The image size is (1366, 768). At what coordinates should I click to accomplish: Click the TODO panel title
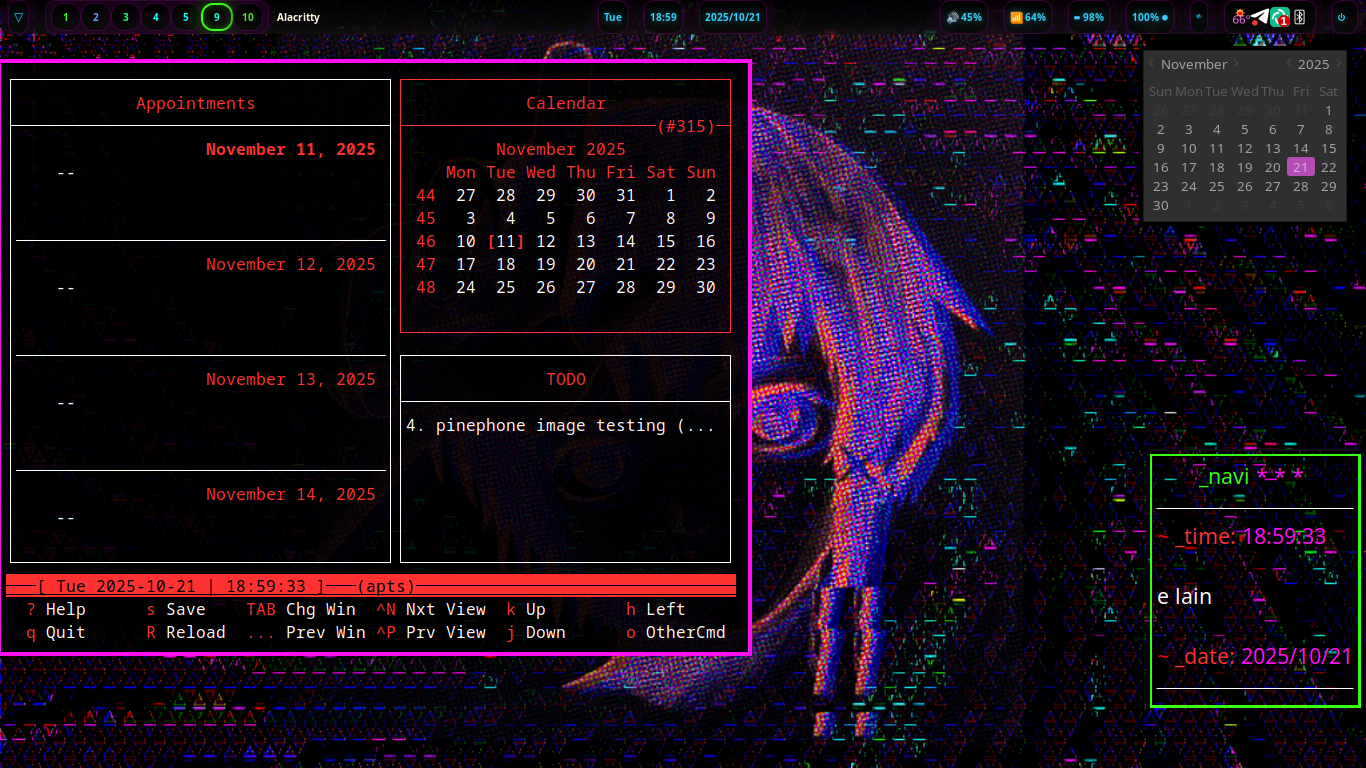point(566,379)
